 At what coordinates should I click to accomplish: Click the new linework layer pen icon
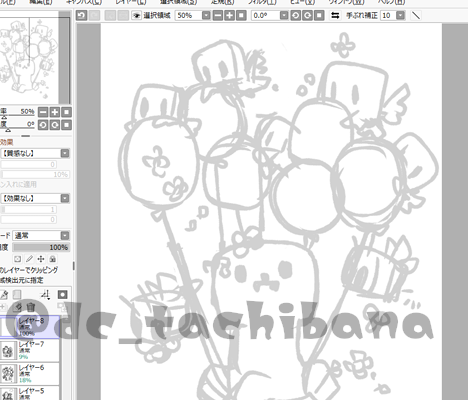tap(4, 295)
